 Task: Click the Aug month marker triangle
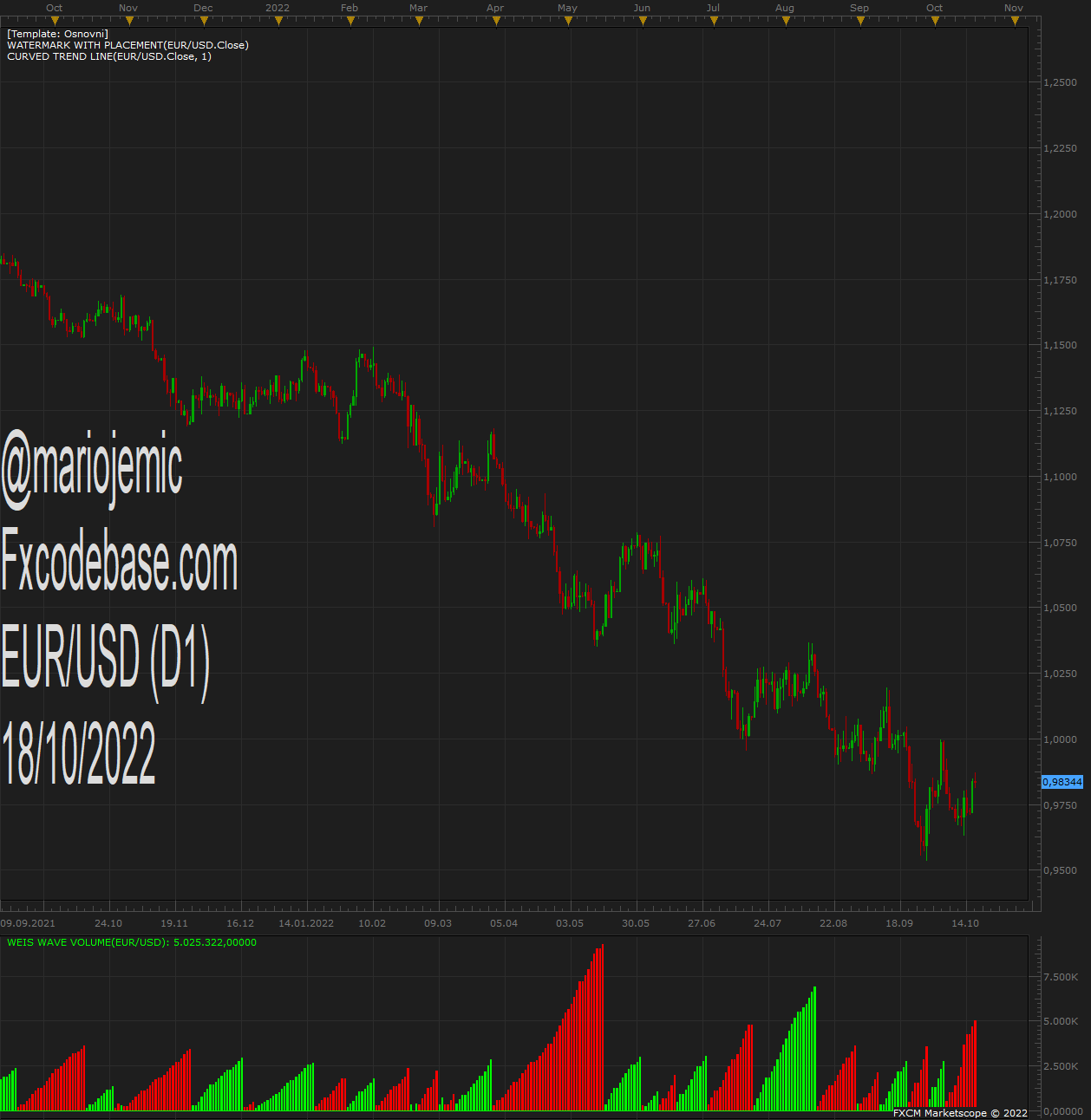pos(786,21)
